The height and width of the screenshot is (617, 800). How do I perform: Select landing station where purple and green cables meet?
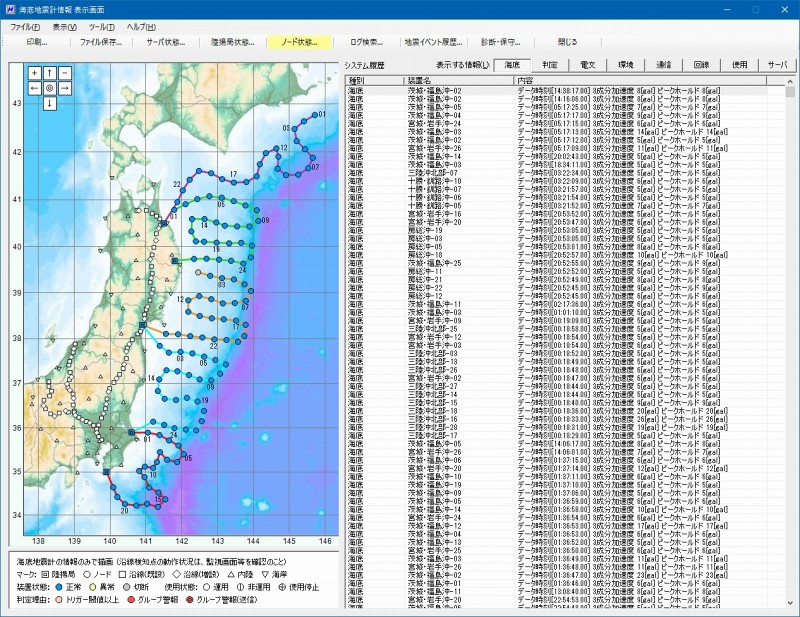pyautogui.click(x=164, y=223)
